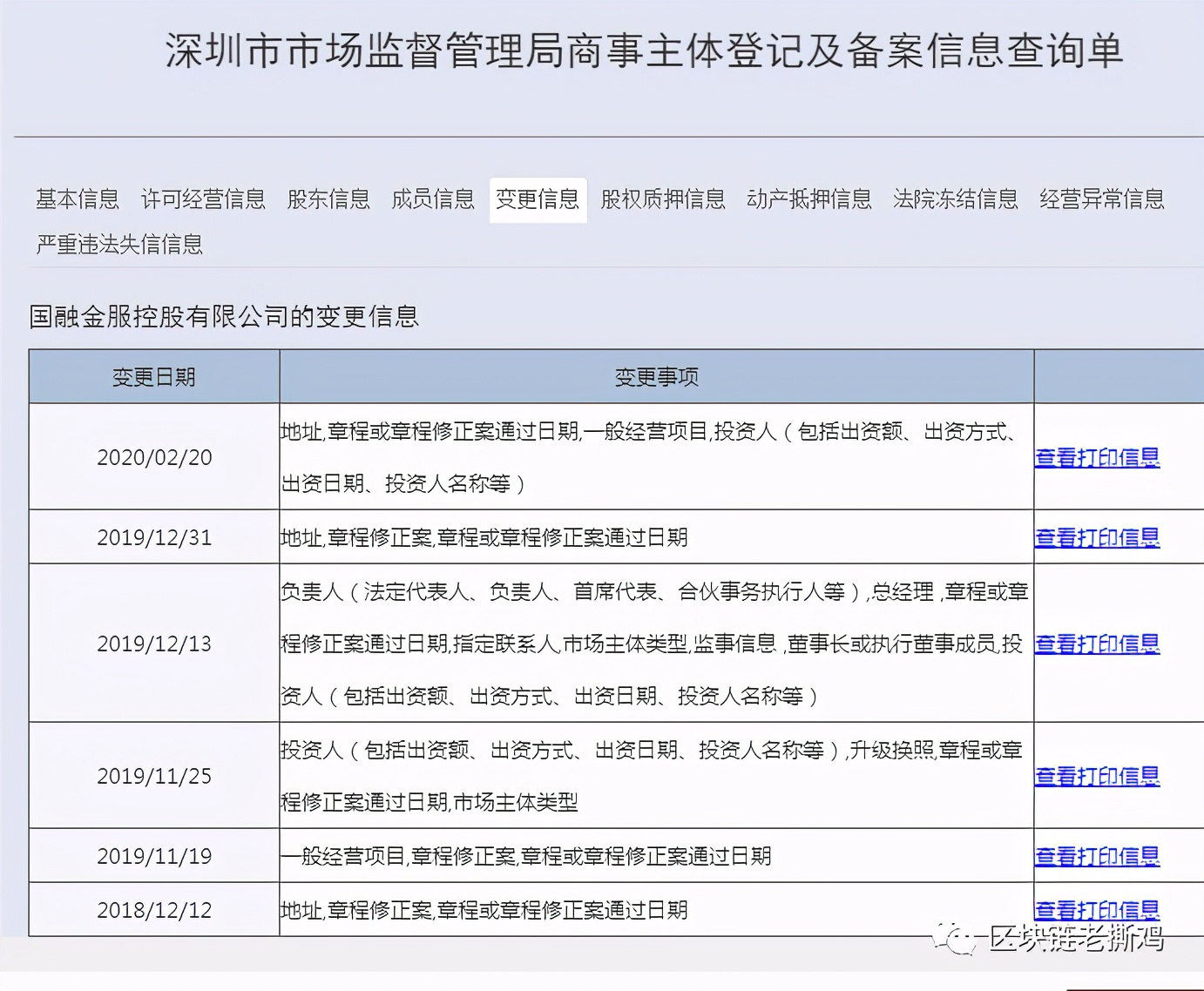The height and width of the screenshot is (991, 1204).
Task: Select the 成员信息 tab
Action: pyautogui.click(x=433, y=199)
